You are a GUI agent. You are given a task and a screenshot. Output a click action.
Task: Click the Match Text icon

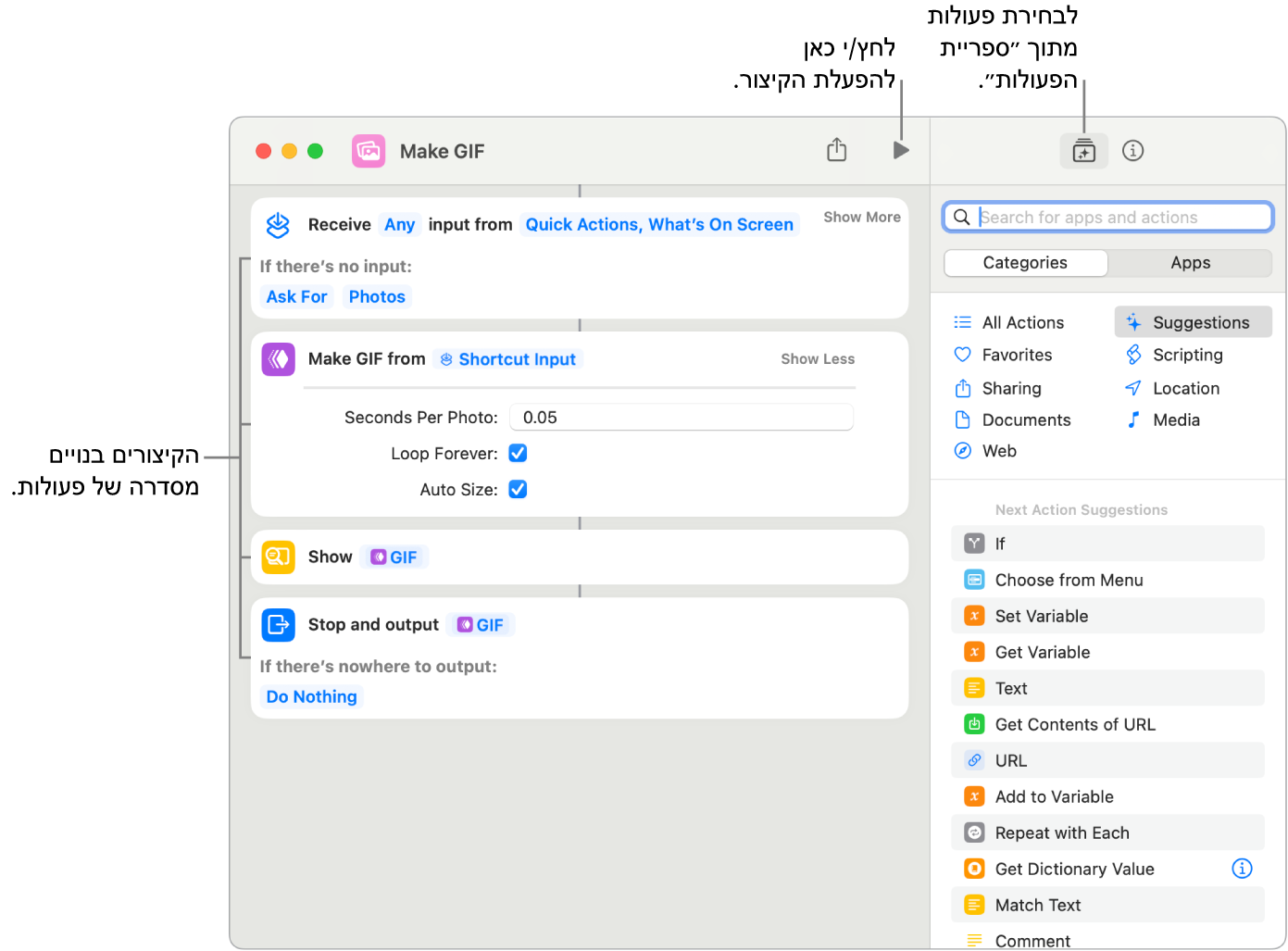coord(974,905)
